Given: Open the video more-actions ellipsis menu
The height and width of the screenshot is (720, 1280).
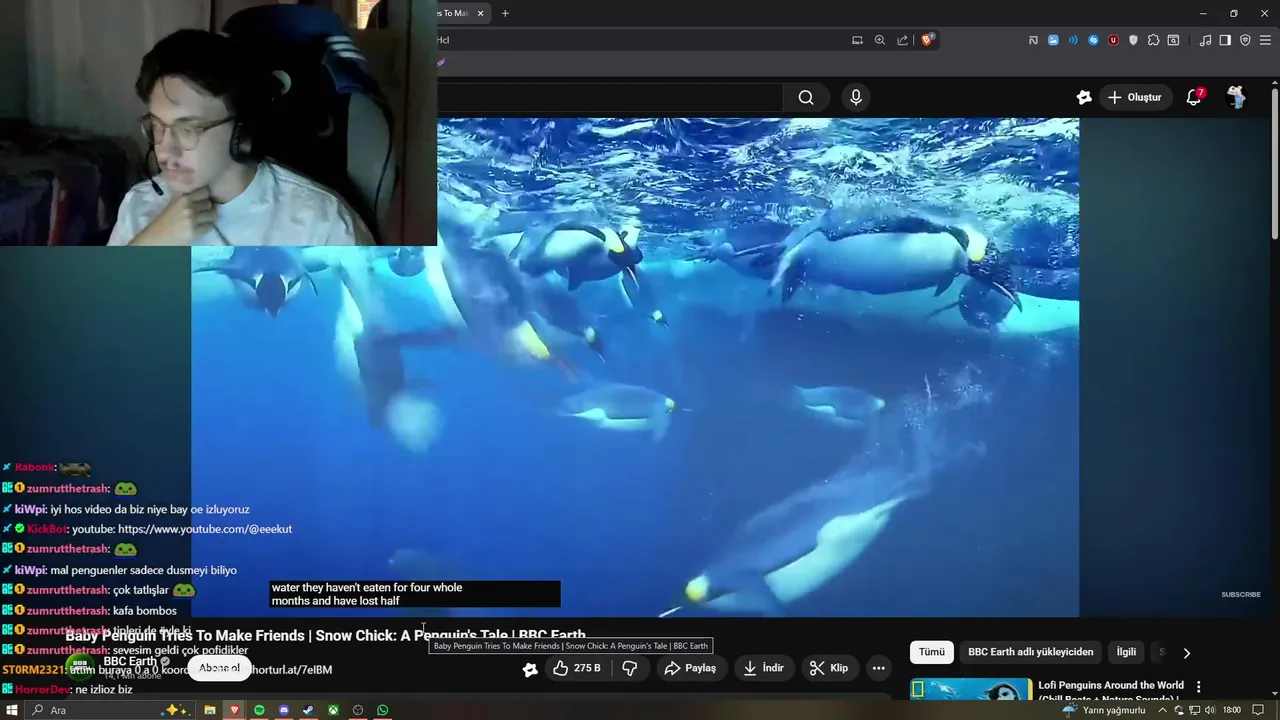Looking at the screenshot, I should 878,668.
